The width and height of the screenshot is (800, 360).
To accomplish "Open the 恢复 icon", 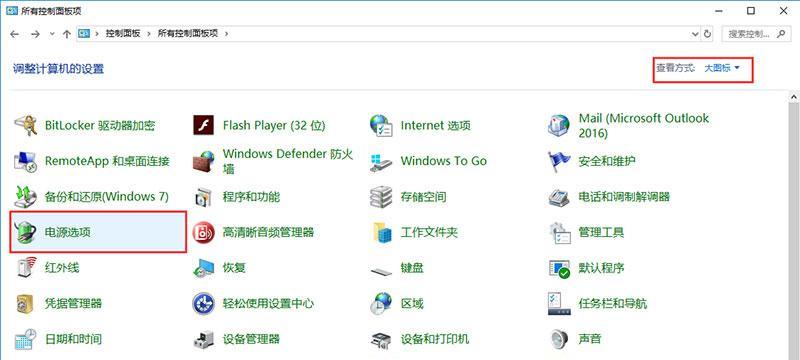I will [204, 268].
